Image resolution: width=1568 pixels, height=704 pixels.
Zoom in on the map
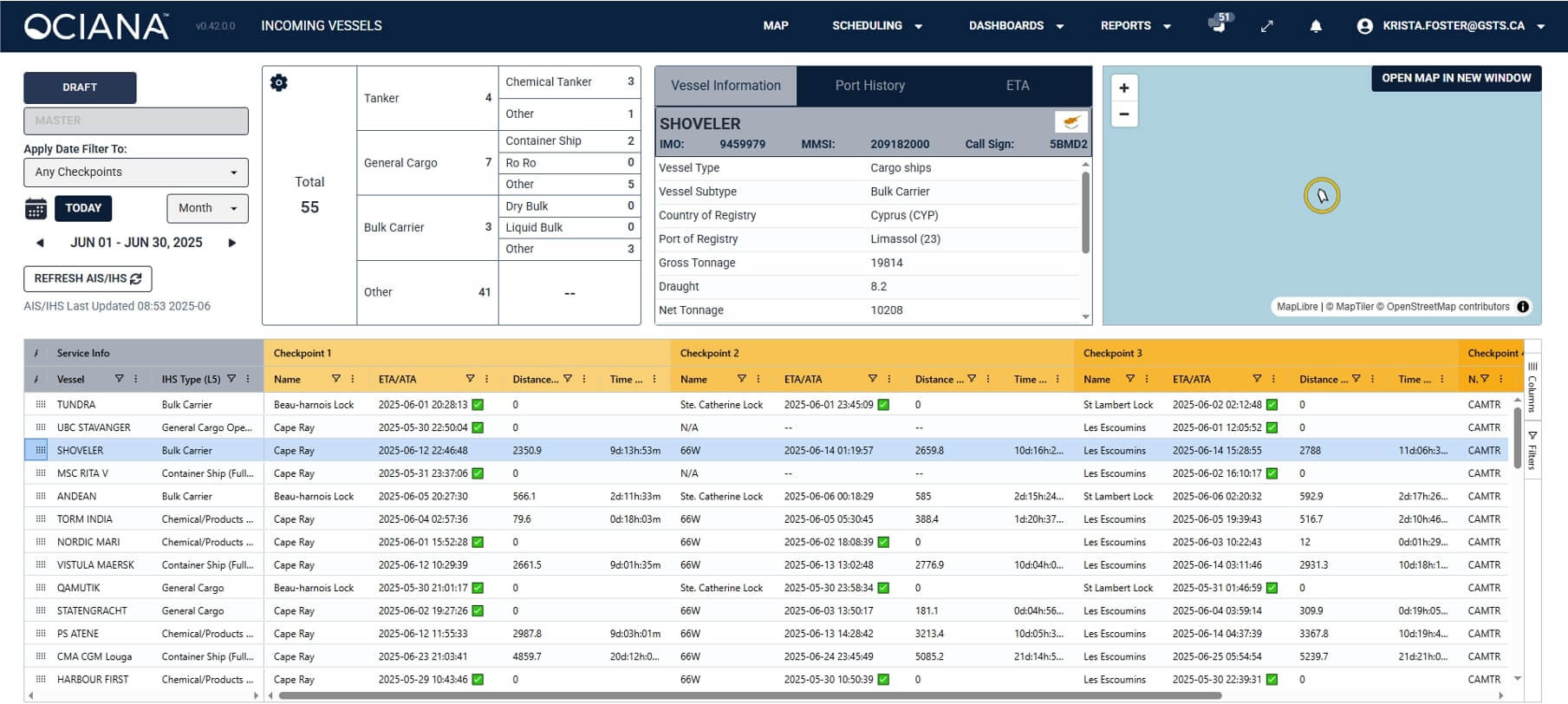[1124, 88]
